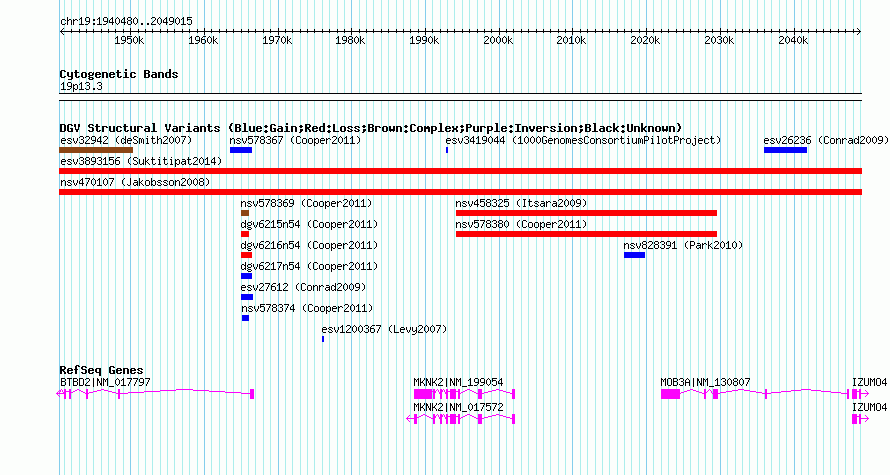The image size is (890, 475).
Task: Select the nsv578369 (Cooper2011) label
Action: (307, 204)
